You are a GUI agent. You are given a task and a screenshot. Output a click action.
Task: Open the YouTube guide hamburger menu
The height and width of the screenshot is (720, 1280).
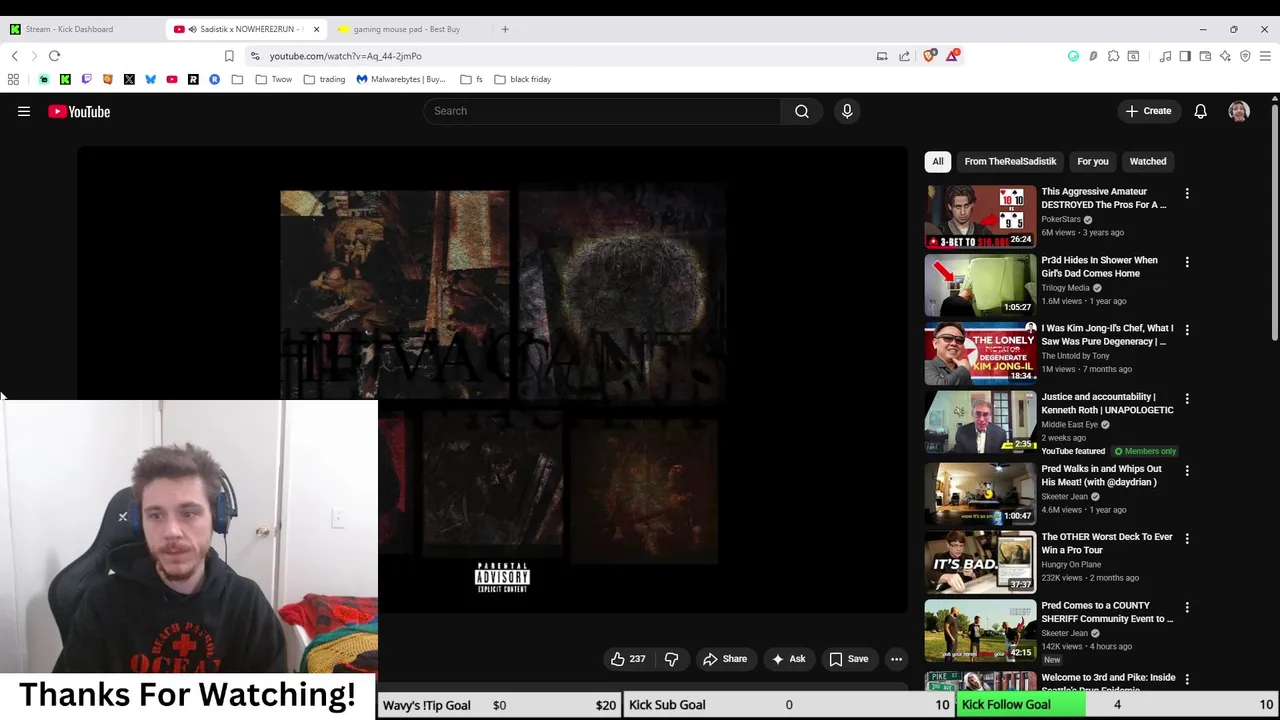pyautogui.click(x=24, y=111)
